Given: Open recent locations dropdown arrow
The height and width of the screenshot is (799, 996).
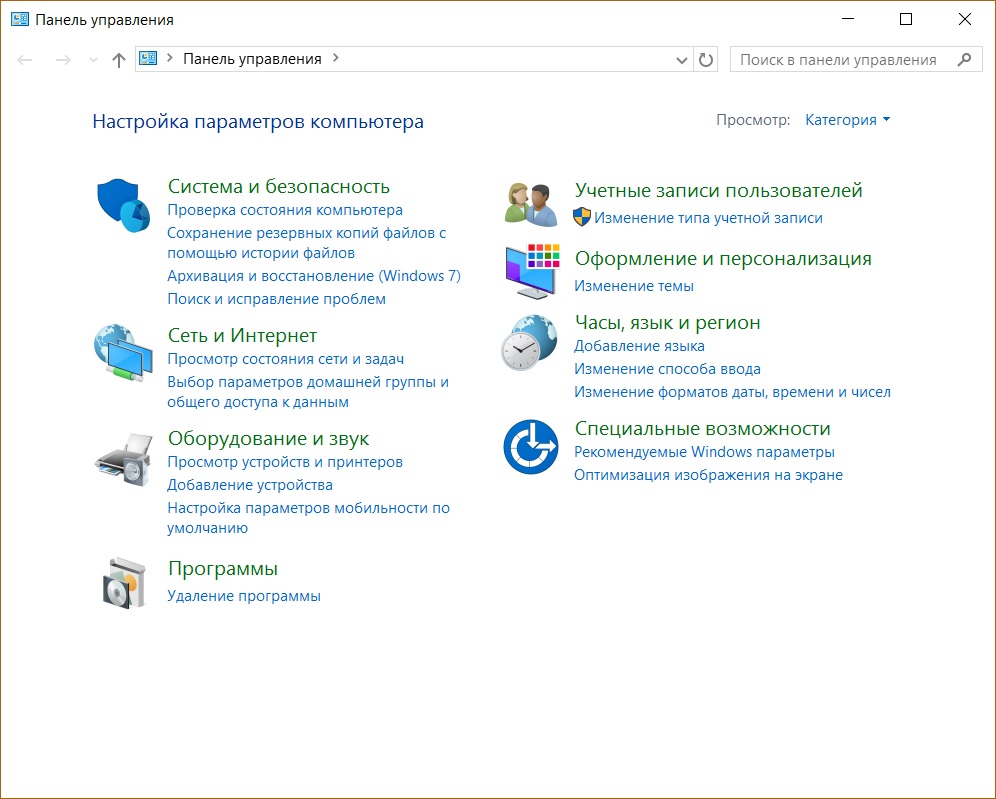Looking at the screenshot, I should pyautogui.click(x=94, y=60).
